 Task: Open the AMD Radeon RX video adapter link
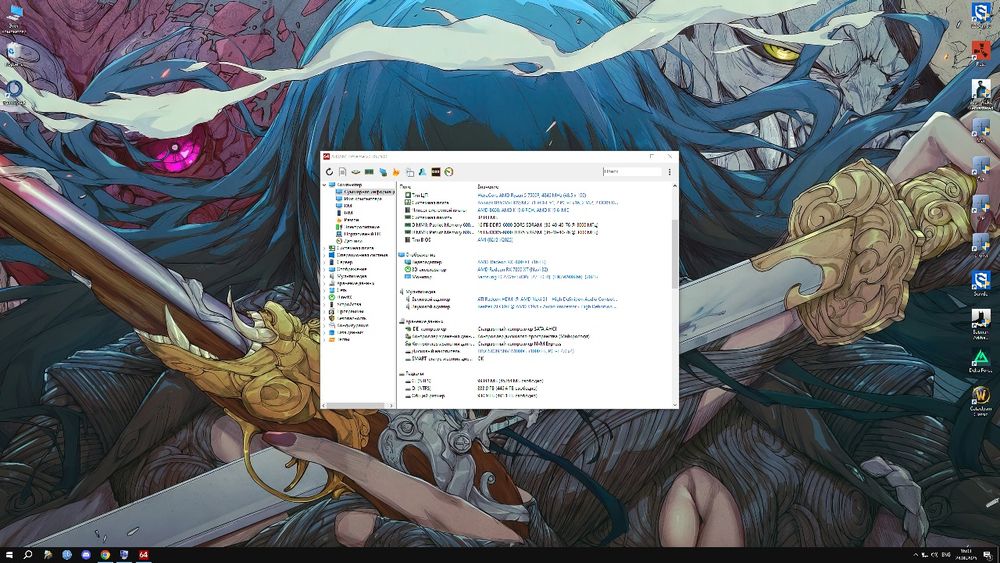pos(511,262)
